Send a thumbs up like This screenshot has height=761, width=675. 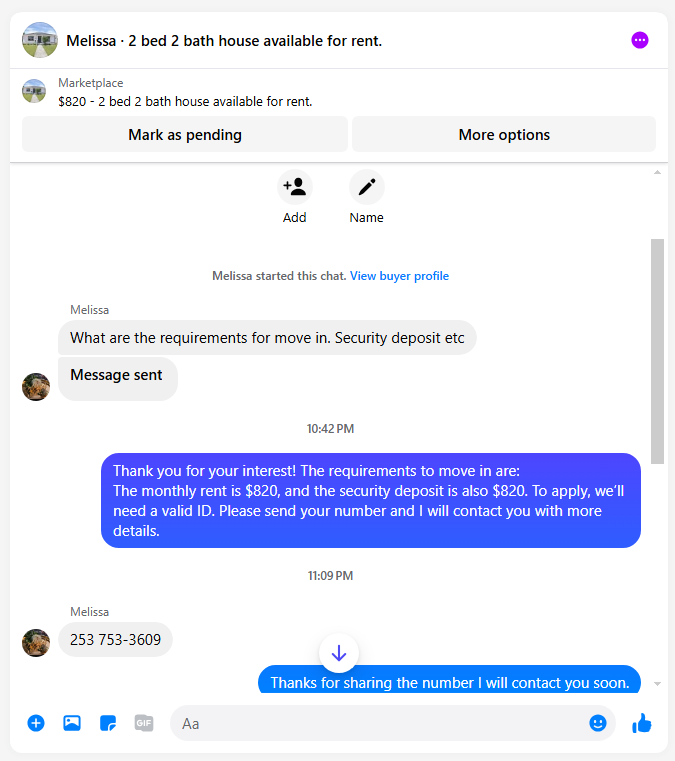click(642, 723)
